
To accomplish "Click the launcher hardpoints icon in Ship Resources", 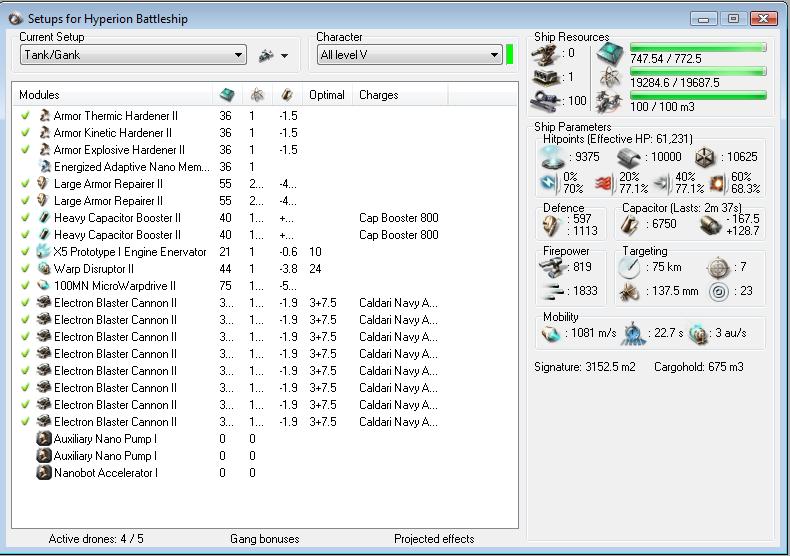I will click(x=546, y=78).
